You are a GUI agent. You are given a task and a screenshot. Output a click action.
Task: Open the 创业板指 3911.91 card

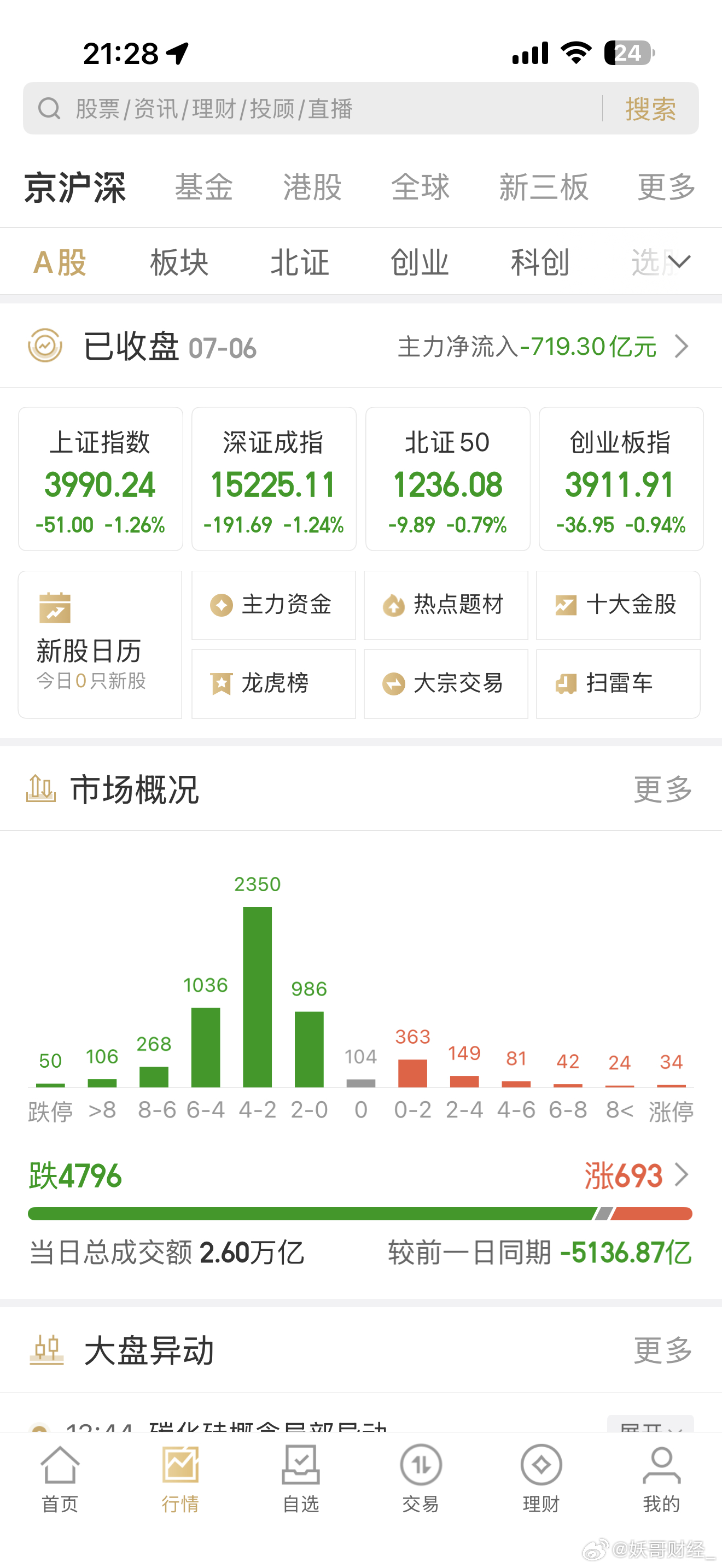[x=621, y=479]
